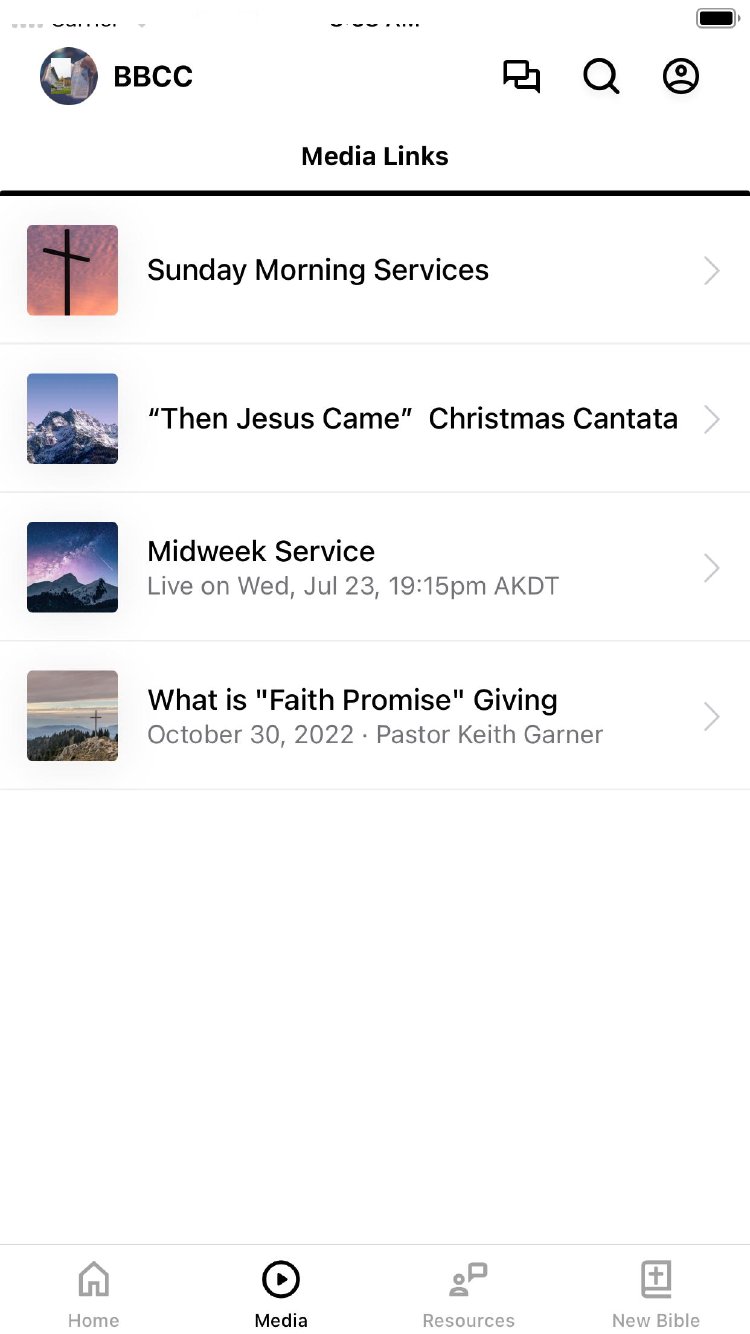Tap the Home house icon
The image size is (750, 1334).
click(94, 1279)
